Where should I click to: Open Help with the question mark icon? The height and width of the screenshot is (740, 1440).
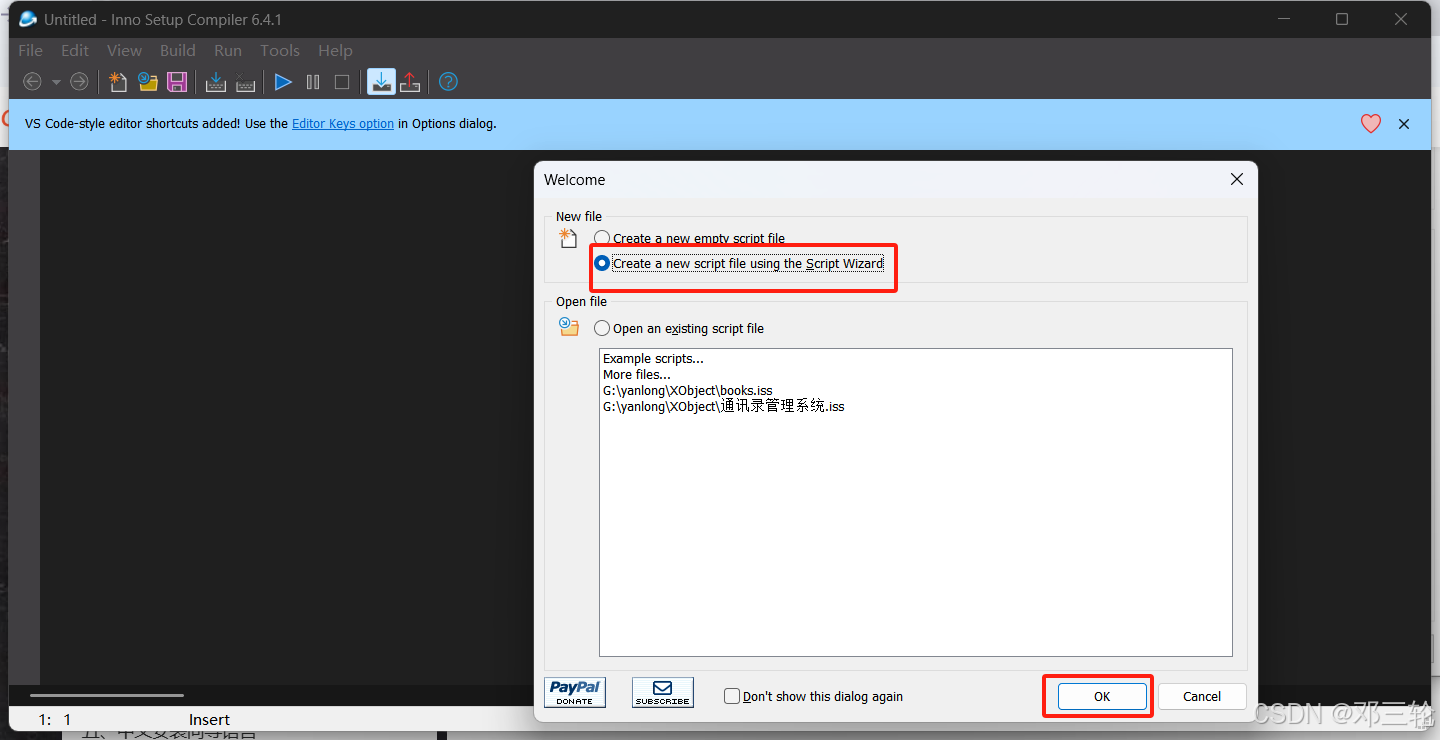point(448,82)
